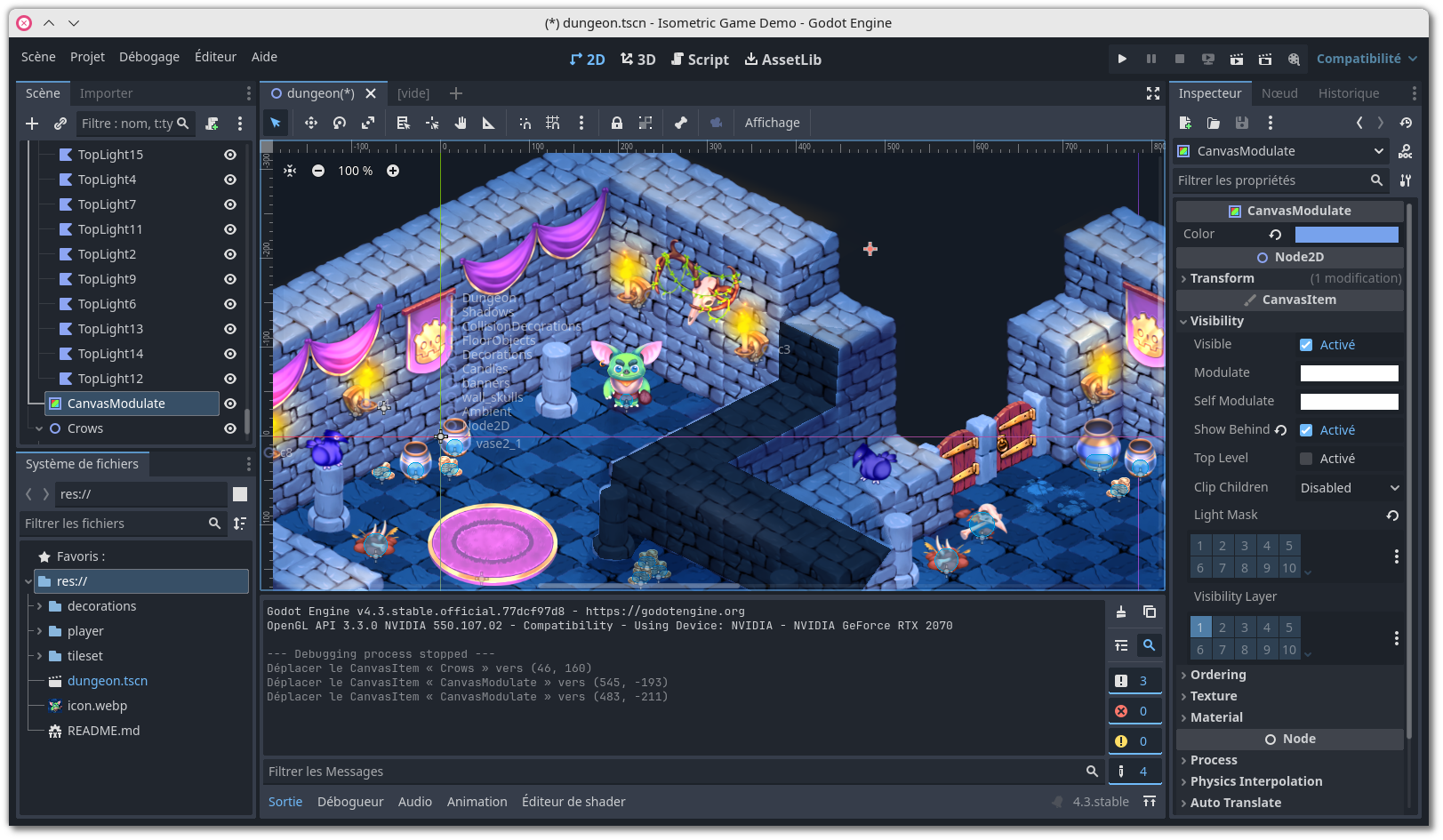
Task: Clear the output log with broom icon
Action: click(x=1121, y=612)
